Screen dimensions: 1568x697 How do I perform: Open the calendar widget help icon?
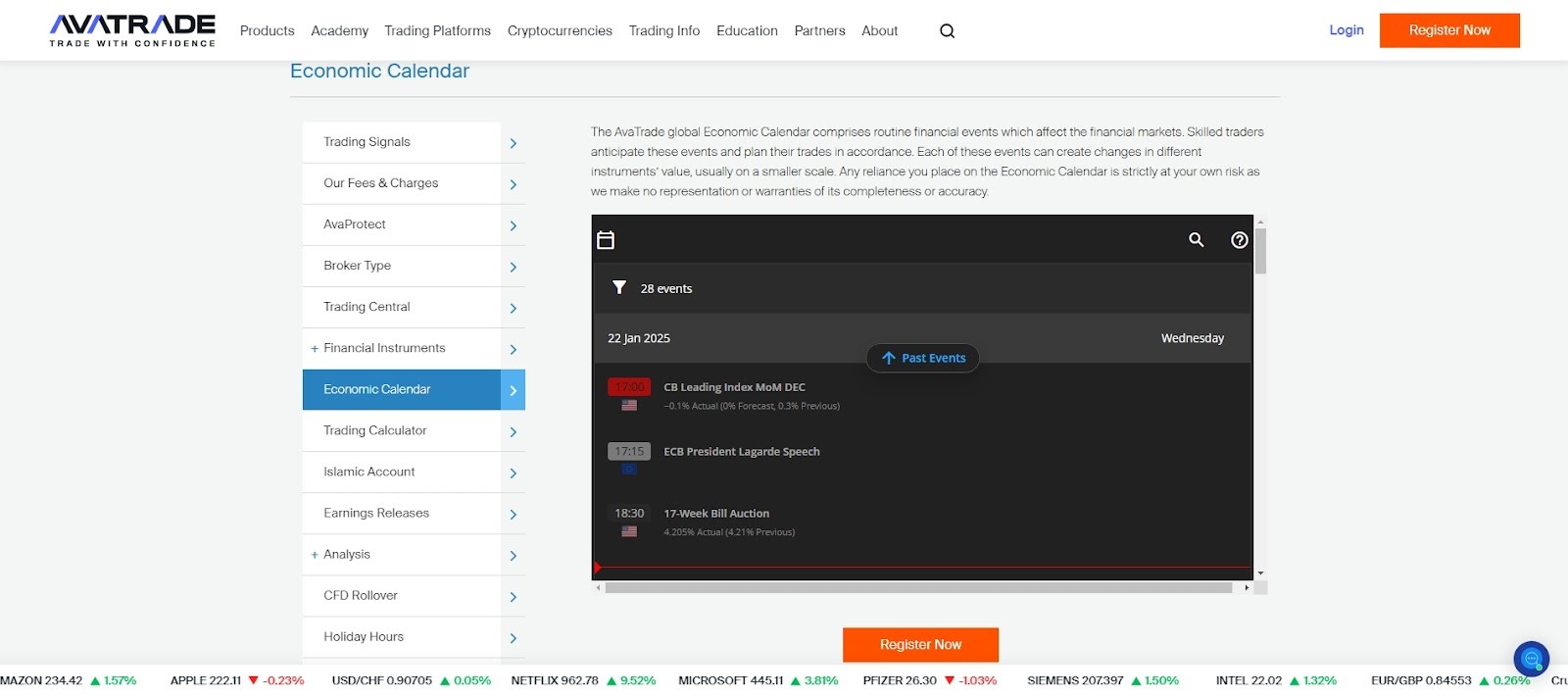pos(1239,240)
